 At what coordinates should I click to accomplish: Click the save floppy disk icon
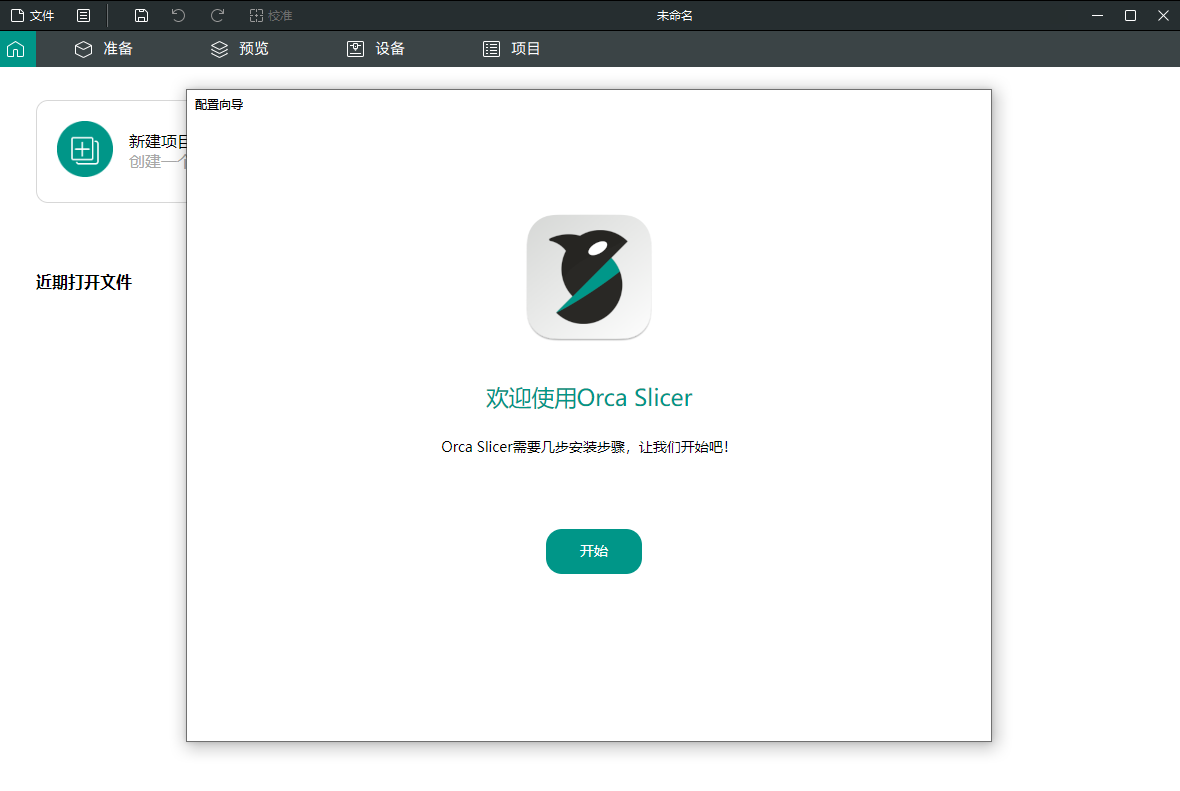(x=142, y=15)
